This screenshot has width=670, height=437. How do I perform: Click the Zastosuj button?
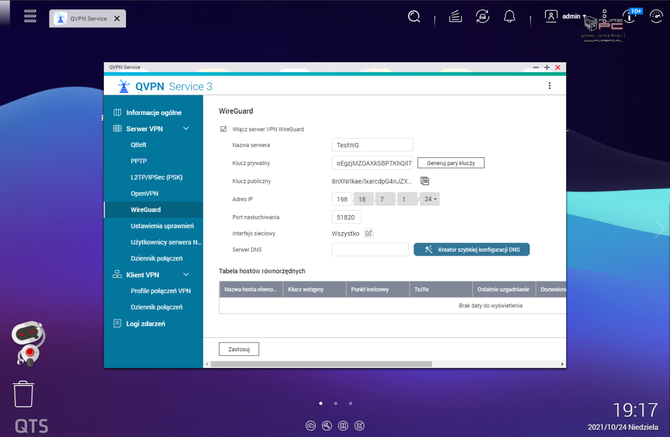tap(239, 349)
